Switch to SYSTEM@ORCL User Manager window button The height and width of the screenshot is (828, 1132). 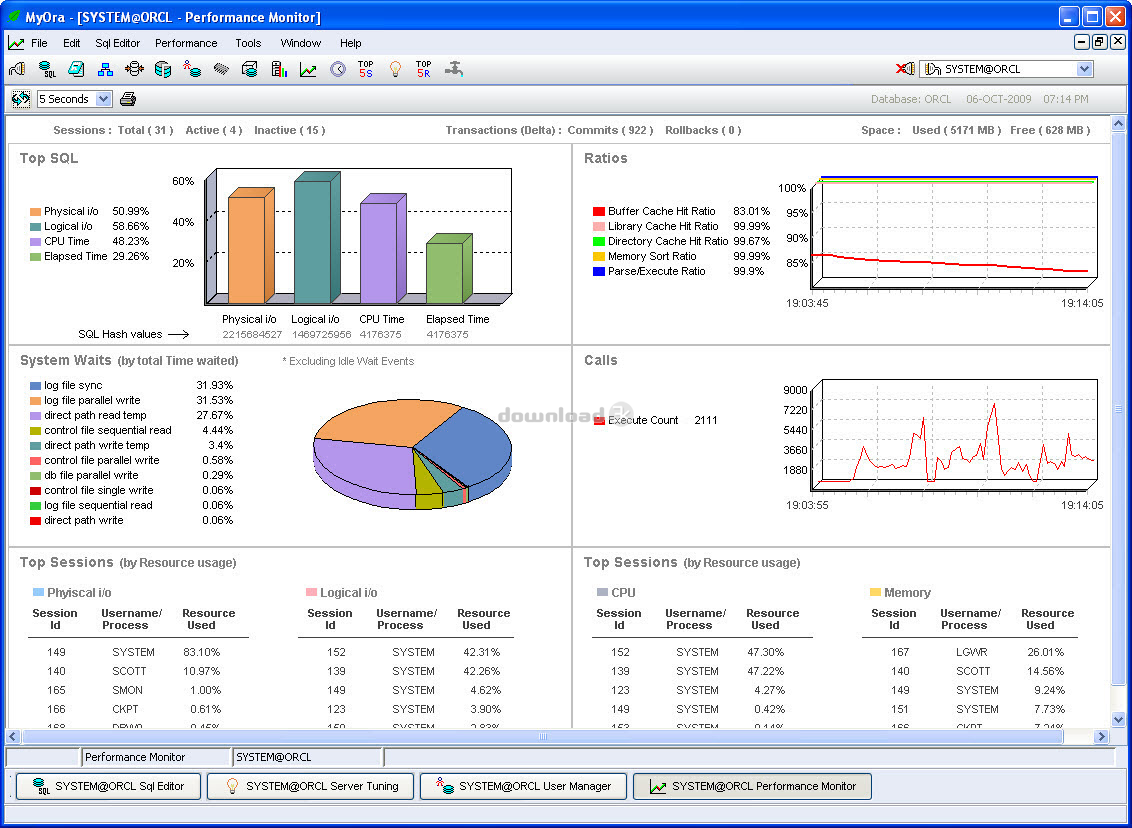(523, 786)
